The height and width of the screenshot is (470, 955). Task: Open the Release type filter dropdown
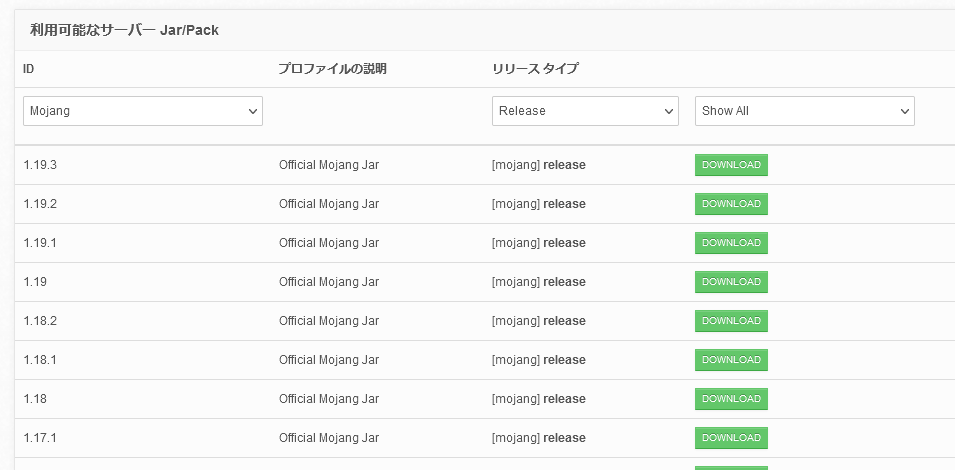[x=585, y=111]
